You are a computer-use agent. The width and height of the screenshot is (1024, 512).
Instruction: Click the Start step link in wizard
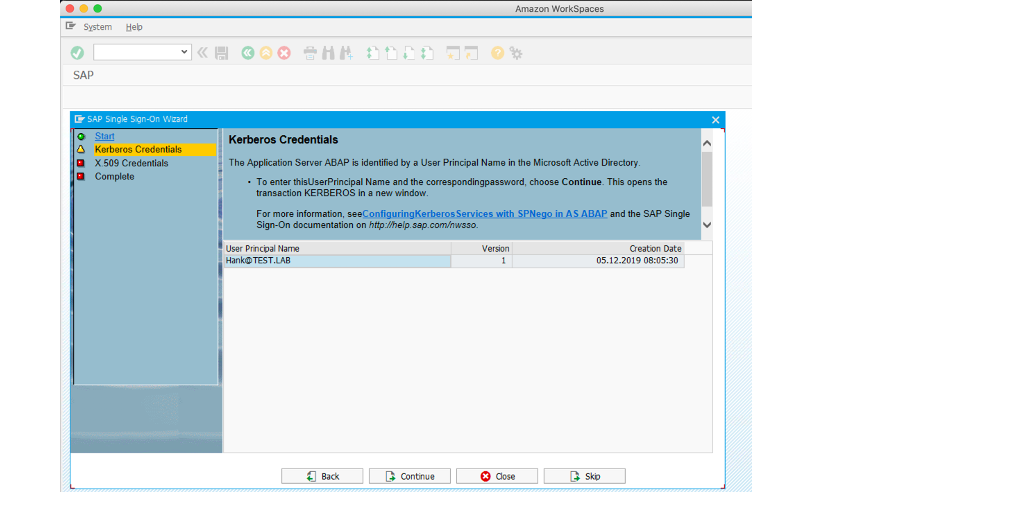coord(104,136)
